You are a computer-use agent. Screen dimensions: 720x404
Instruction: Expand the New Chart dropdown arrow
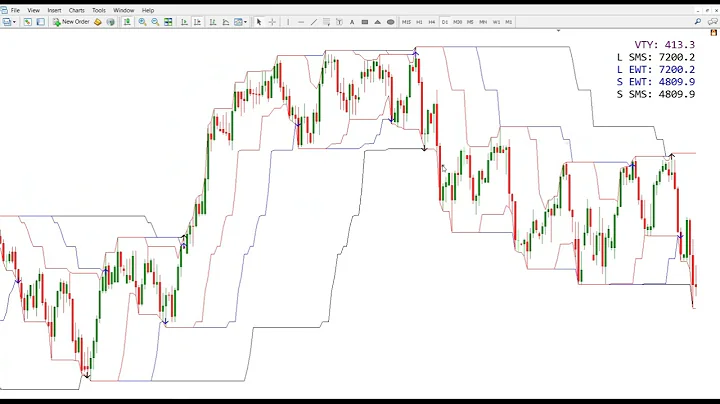coord(14,22)
